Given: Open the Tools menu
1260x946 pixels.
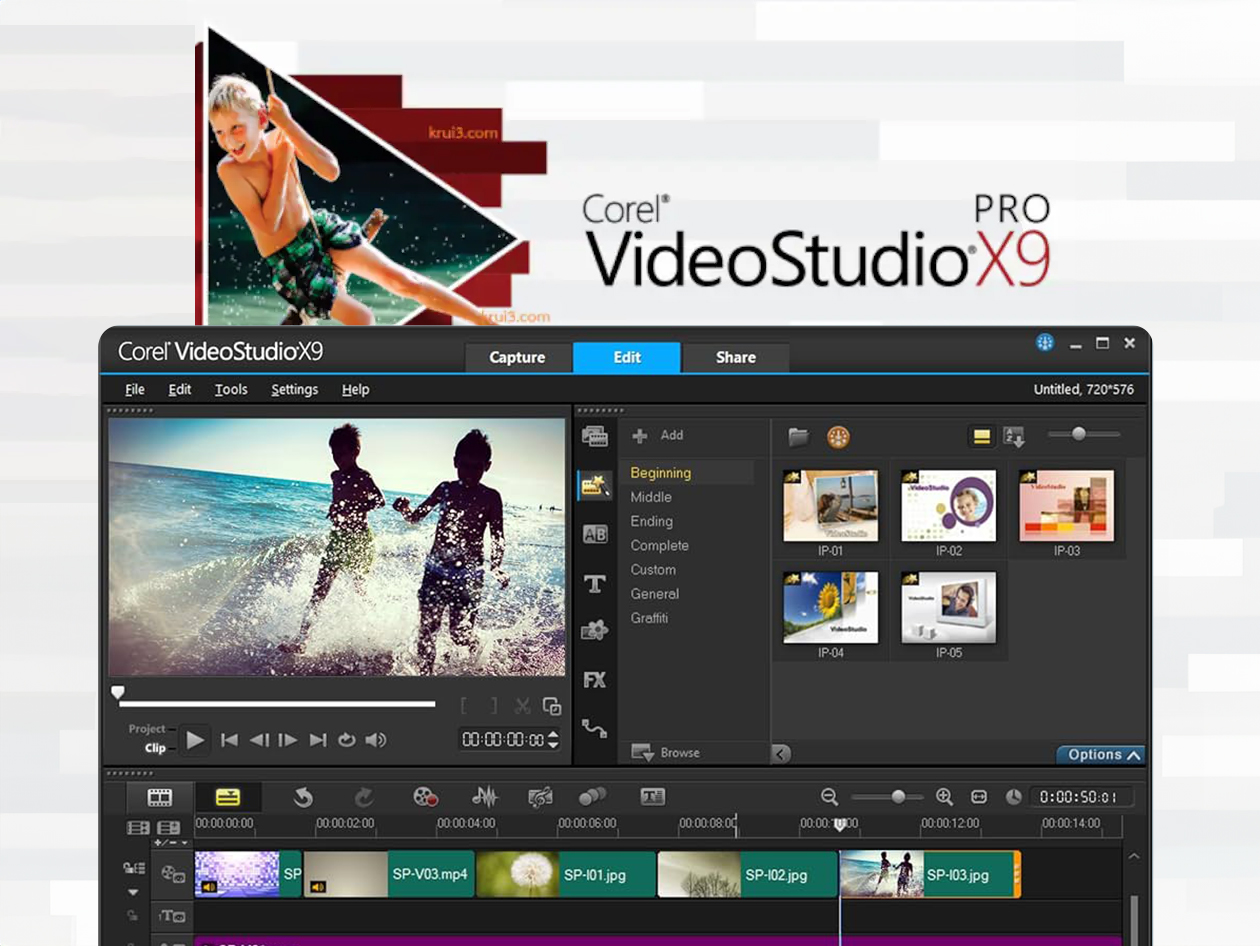Looking at the screenshot, I should pyautogui.click(x=231, y=389).
